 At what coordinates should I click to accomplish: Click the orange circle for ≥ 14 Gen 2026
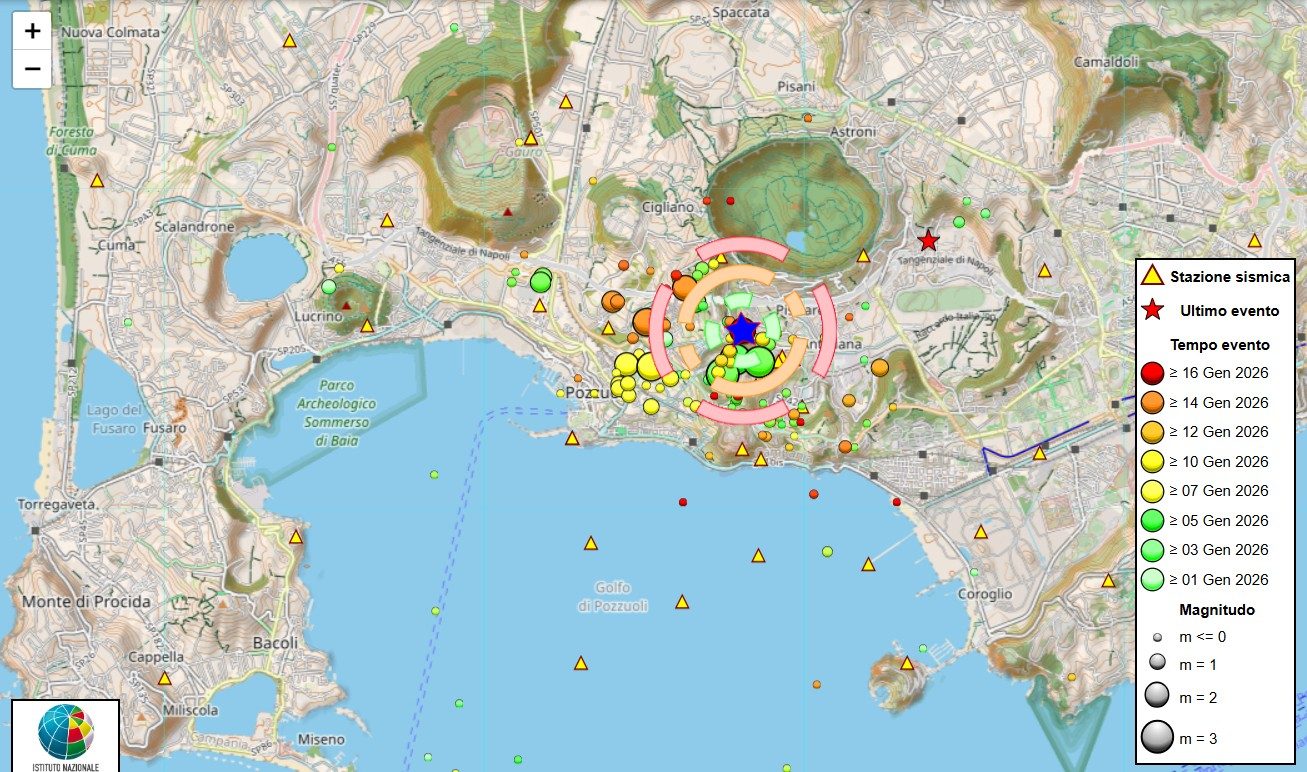click(1152, 402)
